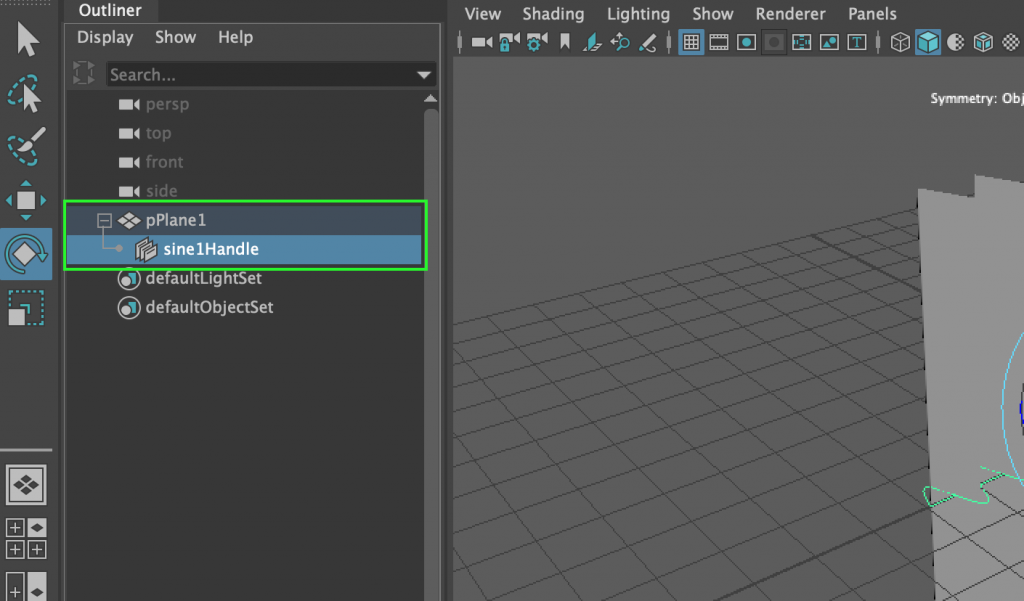Toggle the Gate Mask icon
Viewport: 1024px width, 601px height.
(x=774, y=42)
